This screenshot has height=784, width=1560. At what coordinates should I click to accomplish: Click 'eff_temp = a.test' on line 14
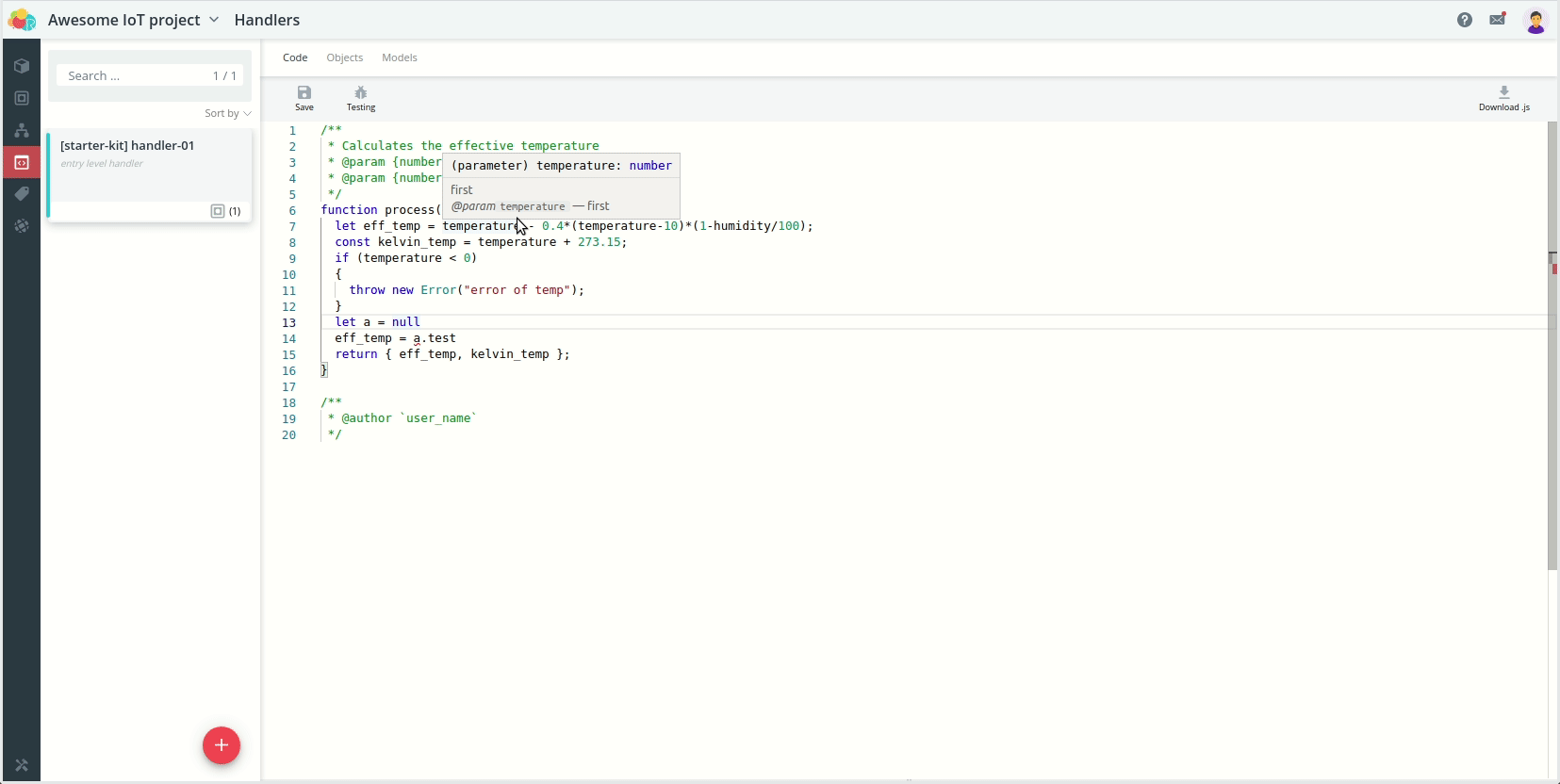pyautogui.click(x=395, y=338)
